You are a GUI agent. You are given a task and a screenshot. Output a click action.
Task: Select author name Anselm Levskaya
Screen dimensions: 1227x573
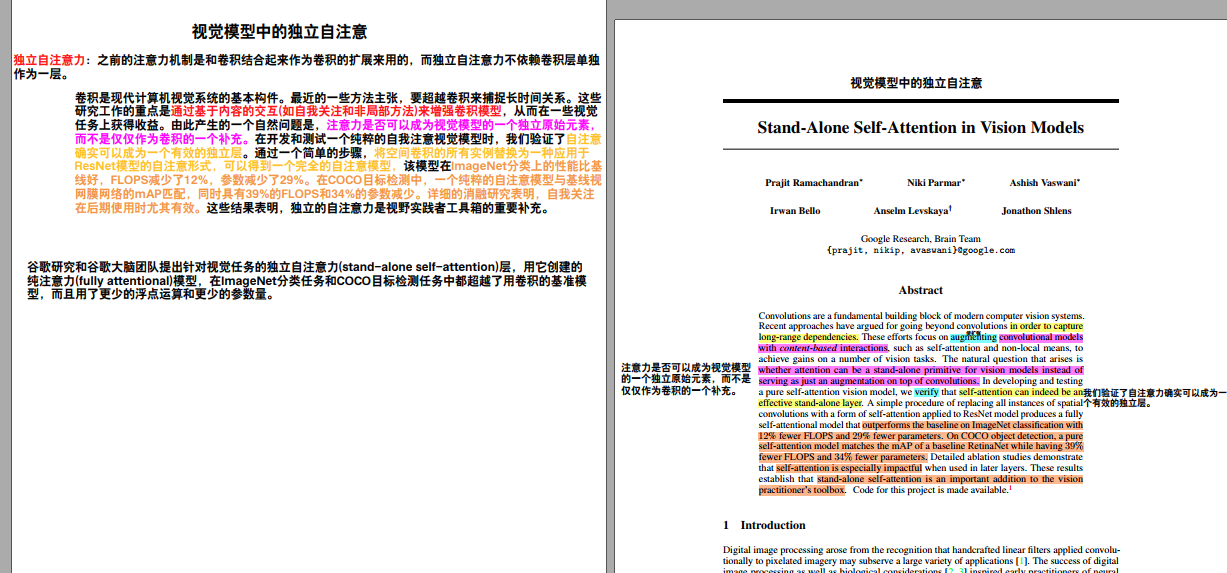[912, 211]
